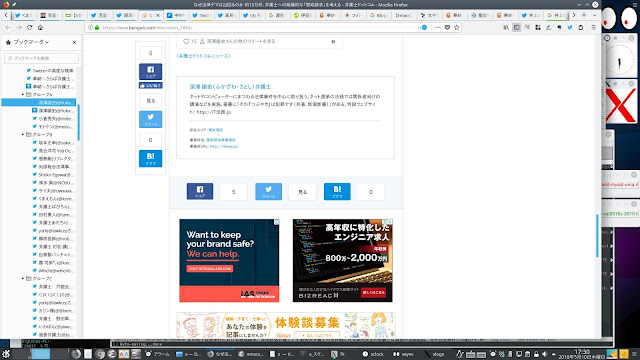This screenshot has width=640, height=360.
Task: Switch to xclock in the taskbar
Action: click(373, 354)
